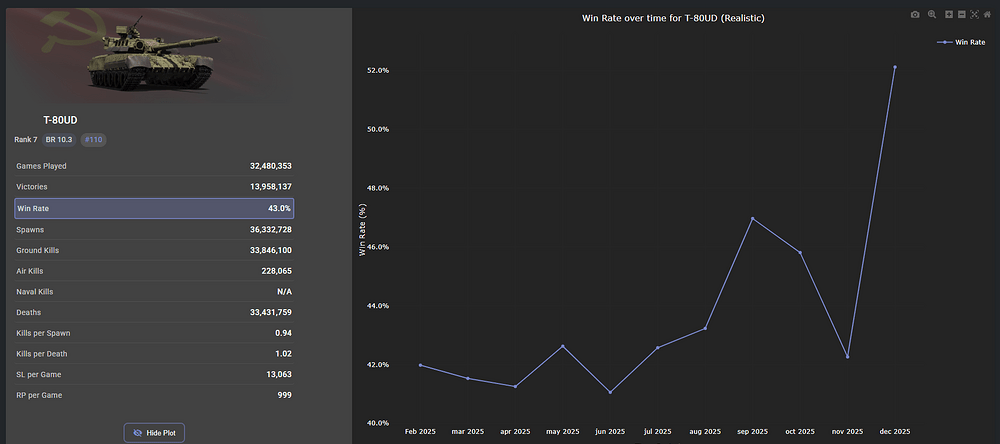This screenshot has height=444, width=1000.
Task: Show the Ground Kills stat row
Action: tap(154, 250)
